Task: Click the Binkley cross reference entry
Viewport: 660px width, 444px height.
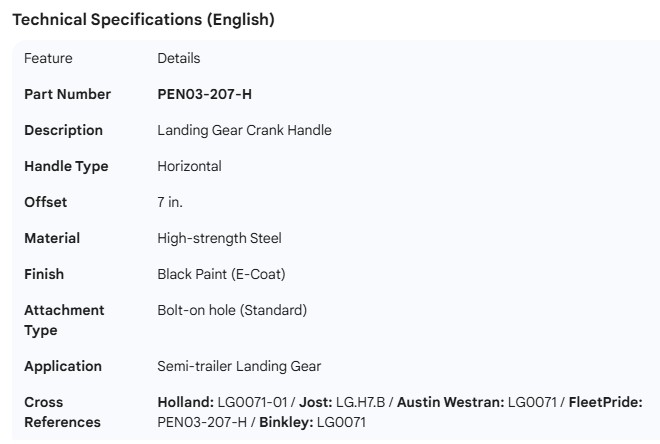Action: (313, 422)
